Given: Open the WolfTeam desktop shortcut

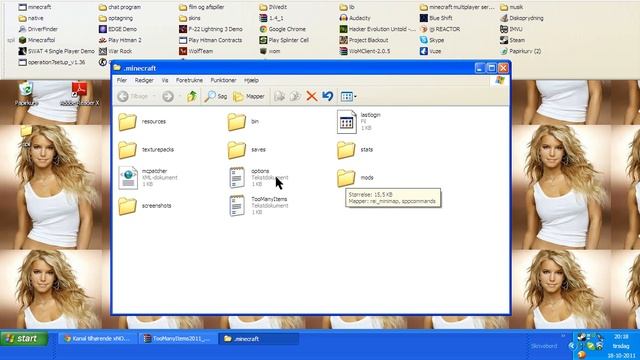Looking at the screenshot, I should coord(196,51).
